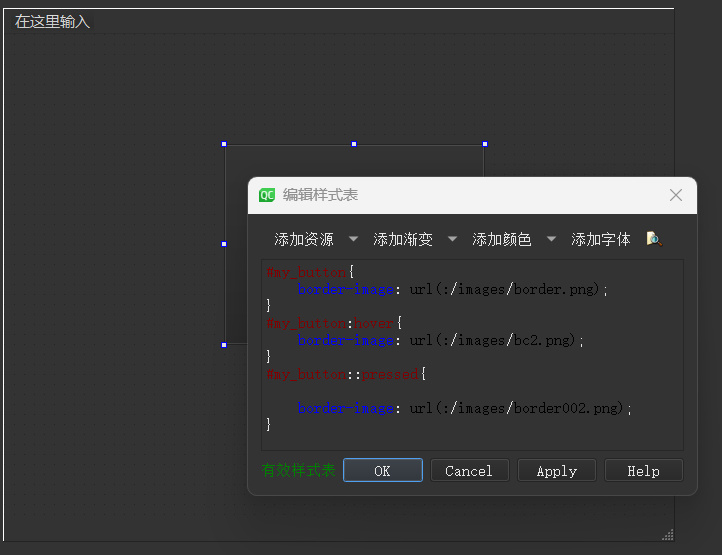
Task: Click the top-left selection handle of widget
Action: tap(224, 144)
